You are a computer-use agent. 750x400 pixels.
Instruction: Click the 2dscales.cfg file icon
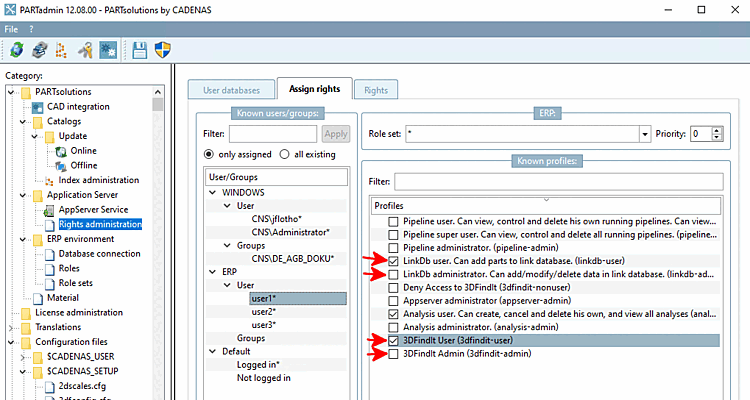tap(50, 387)
